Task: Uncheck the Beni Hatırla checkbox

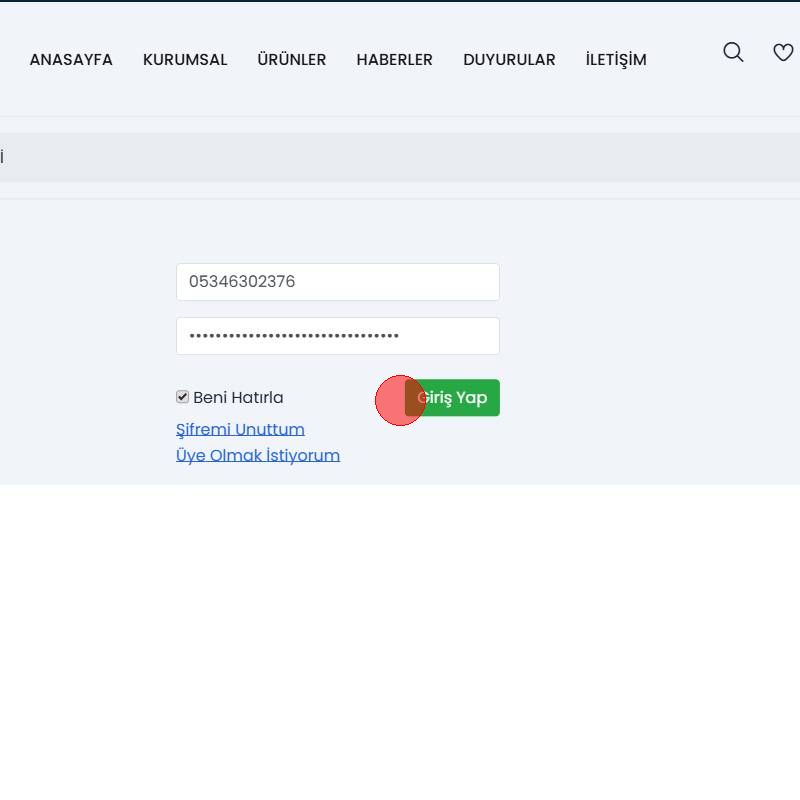Action: 182,397
